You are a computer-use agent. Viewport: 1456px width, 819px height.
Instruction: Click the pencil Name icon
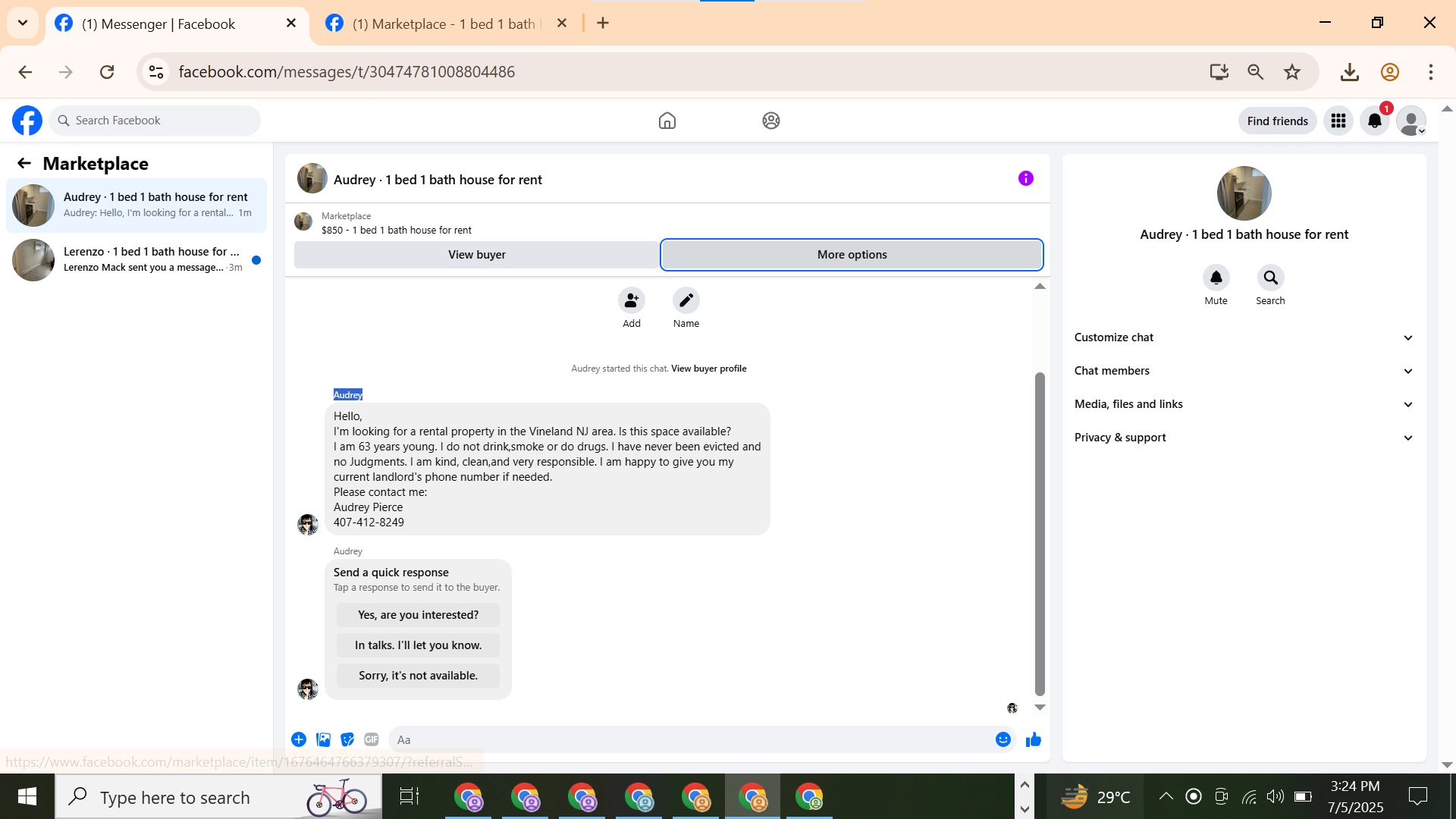(686, 301)
